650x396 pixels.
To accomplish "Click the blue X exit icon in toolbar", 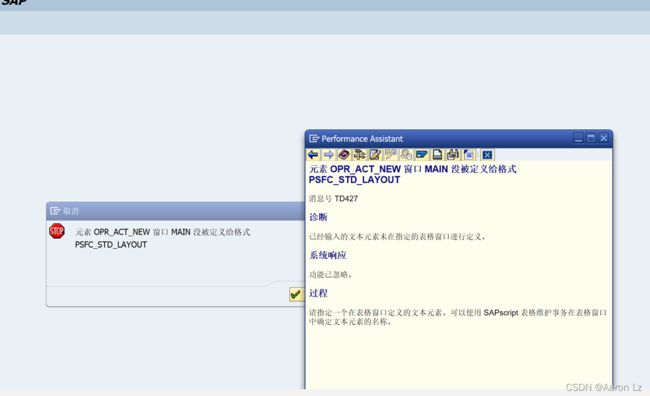I will (487, 155).
